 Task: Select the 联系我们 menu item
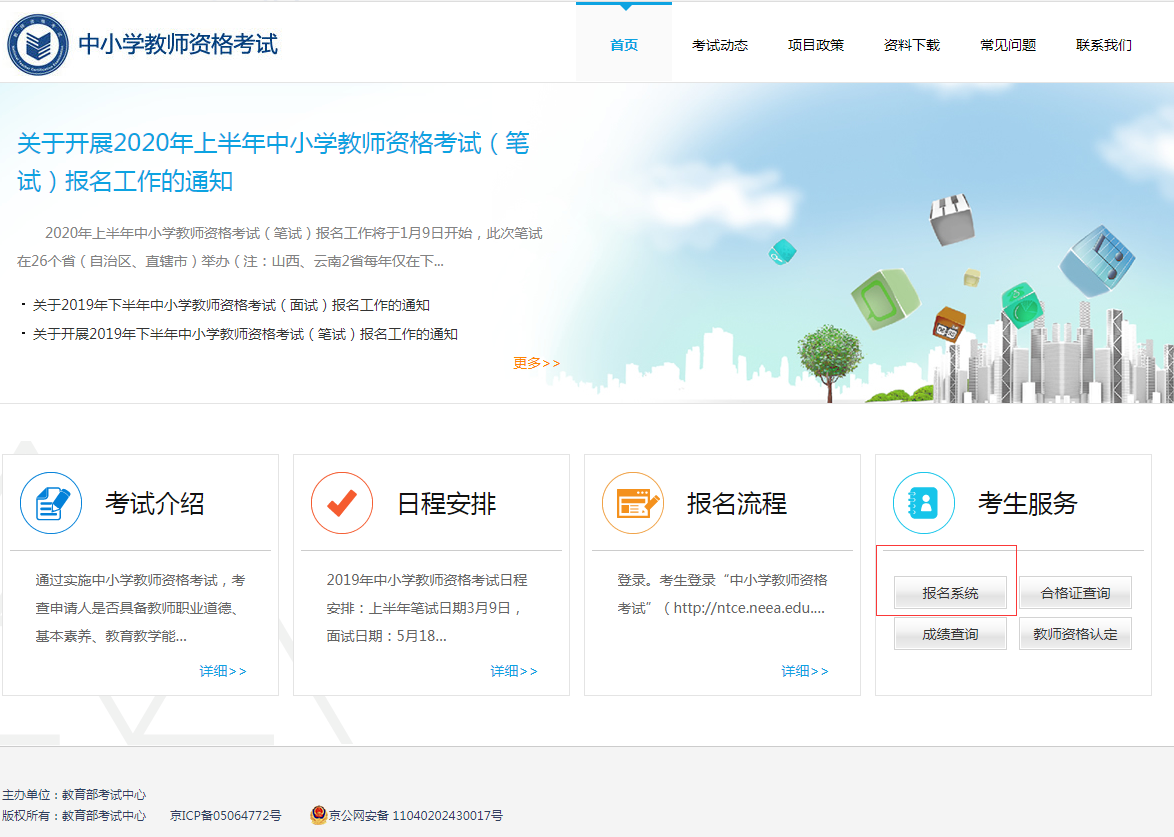(1103, 44)
